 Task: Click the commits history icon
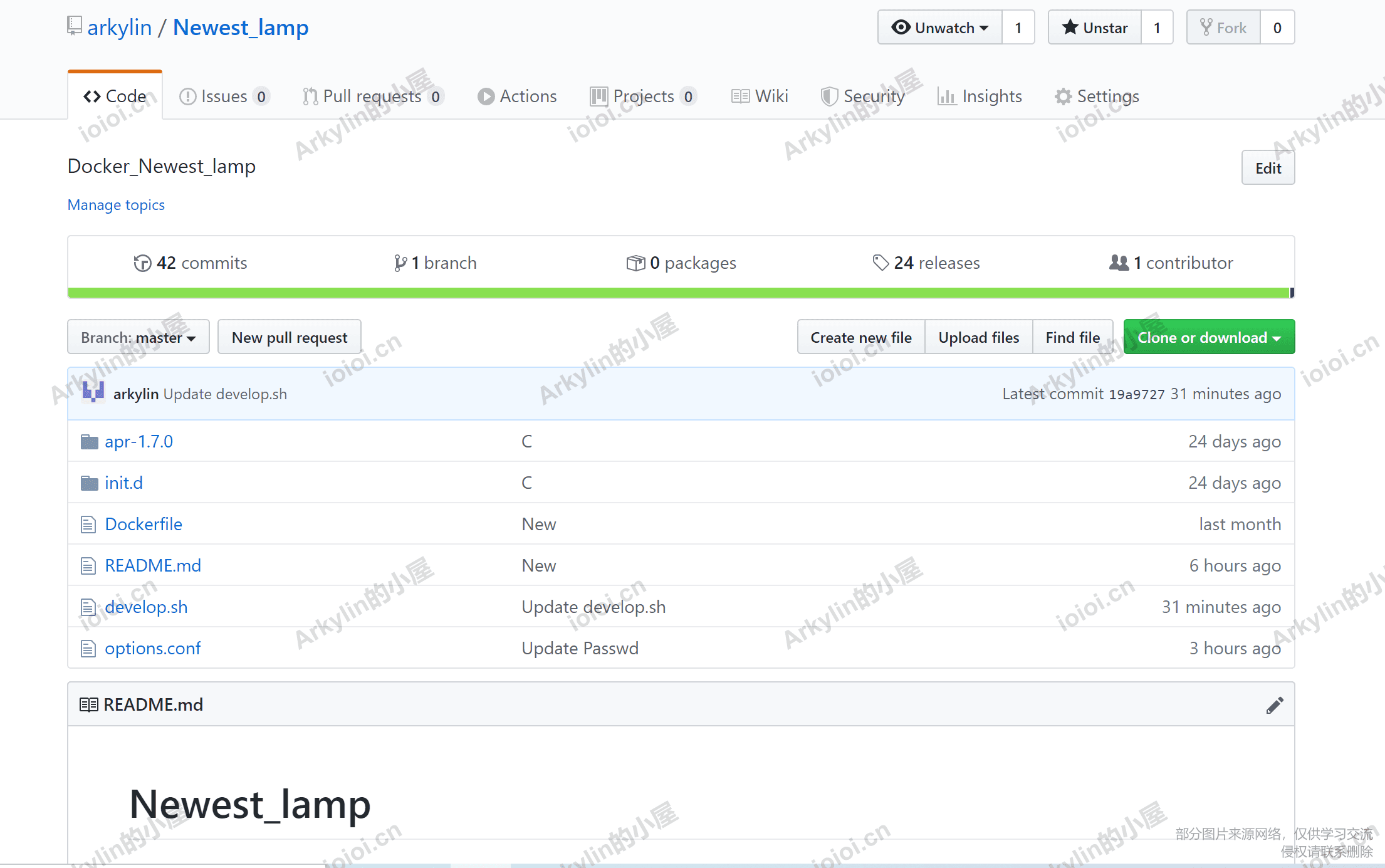coord(142,263)
